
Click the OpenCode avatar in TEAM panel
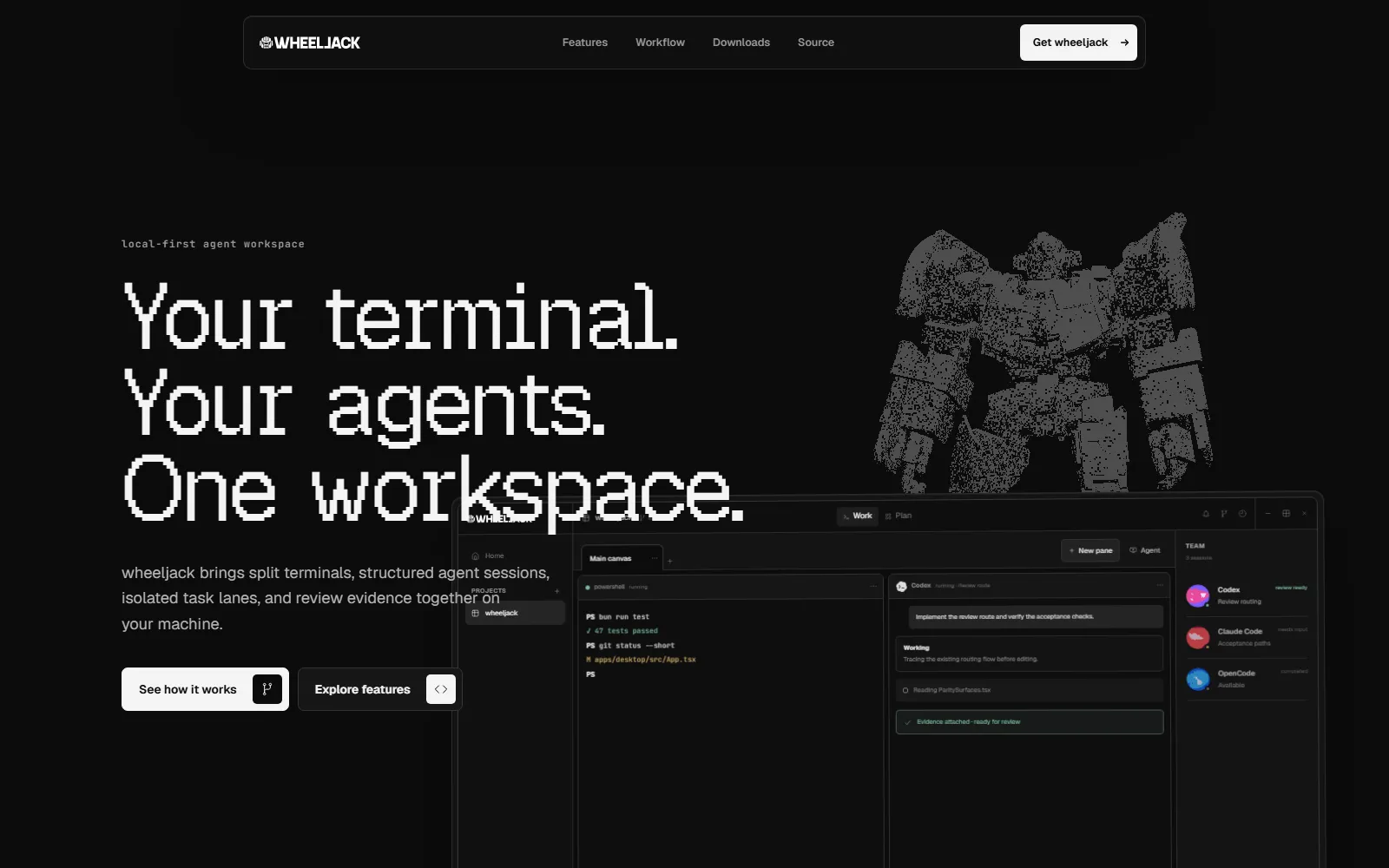1198,679
